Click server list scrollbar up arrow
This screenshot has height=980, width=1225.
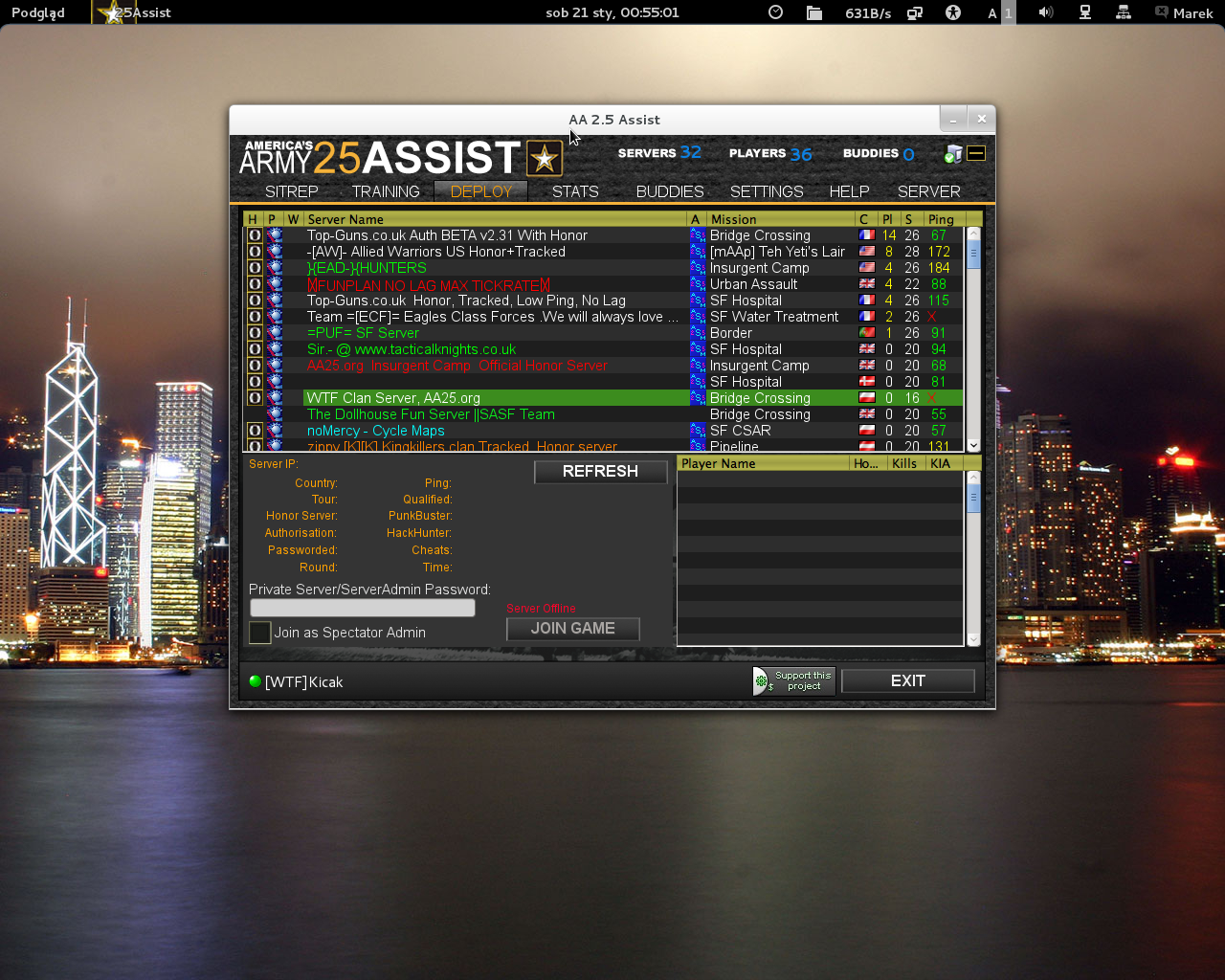973,234
